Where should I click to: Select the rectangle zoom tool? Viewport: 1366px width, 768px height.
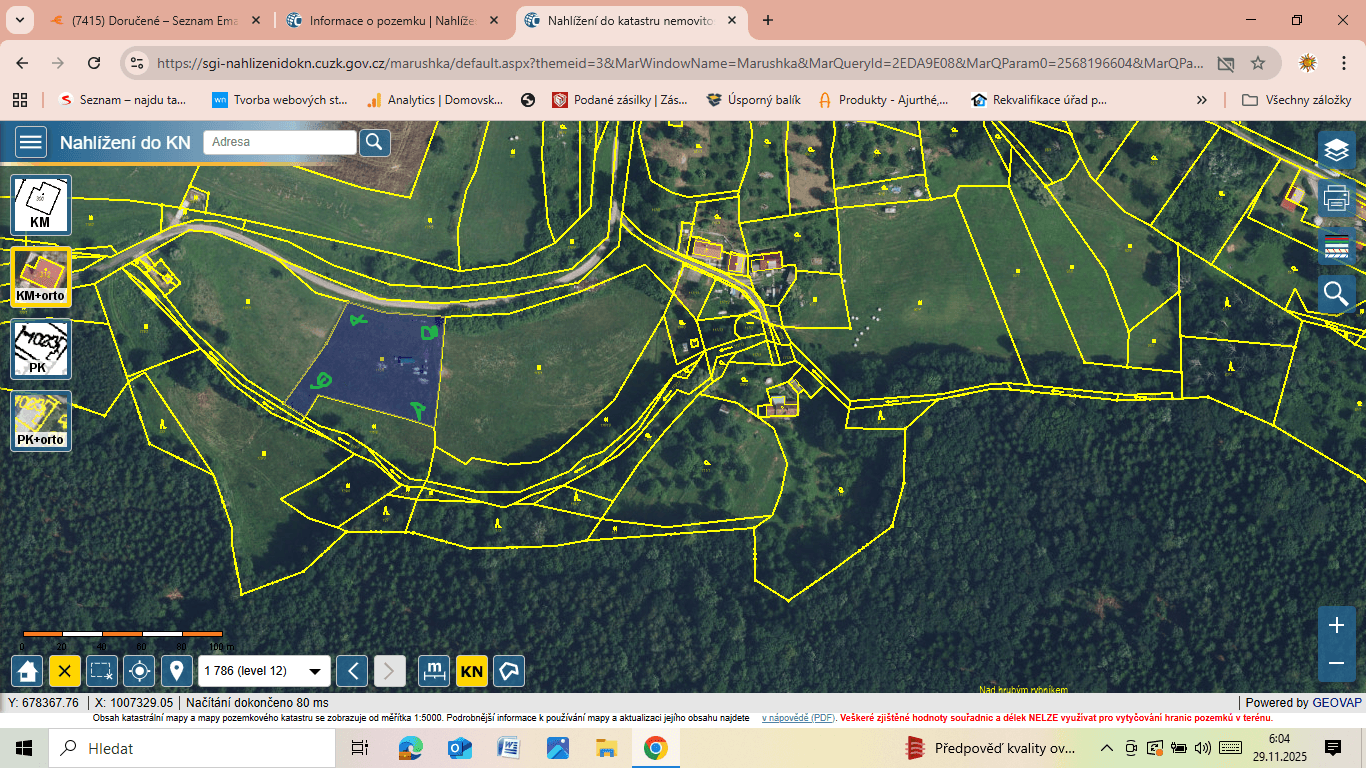(100, 670)
